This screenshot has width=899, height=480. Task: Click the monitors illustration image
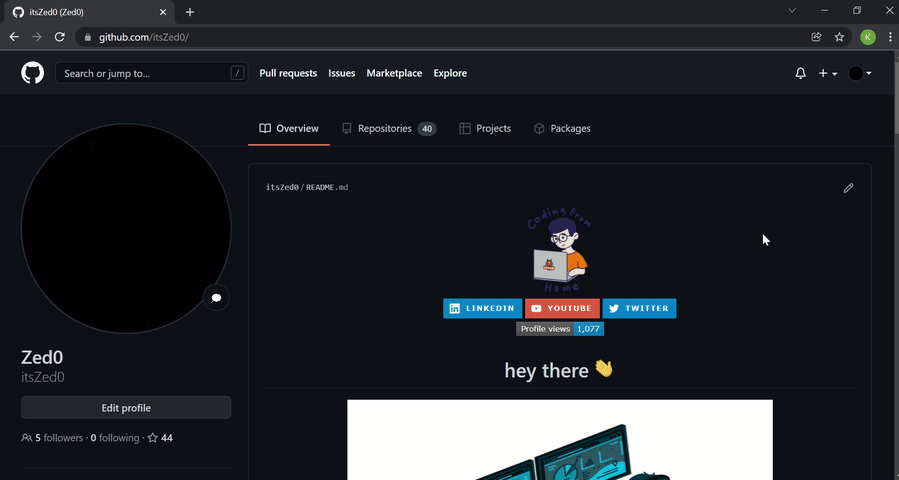[x=560, y=440]
